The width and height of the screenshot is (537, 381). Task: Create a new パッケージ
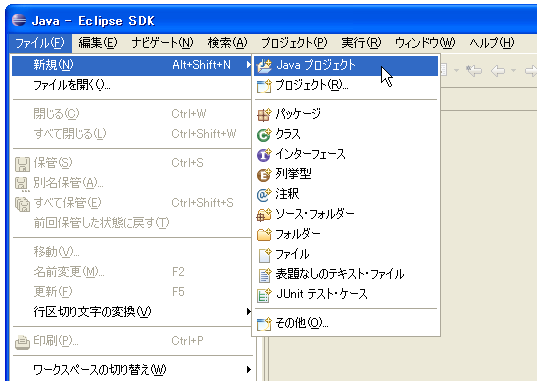click(346, 114)
